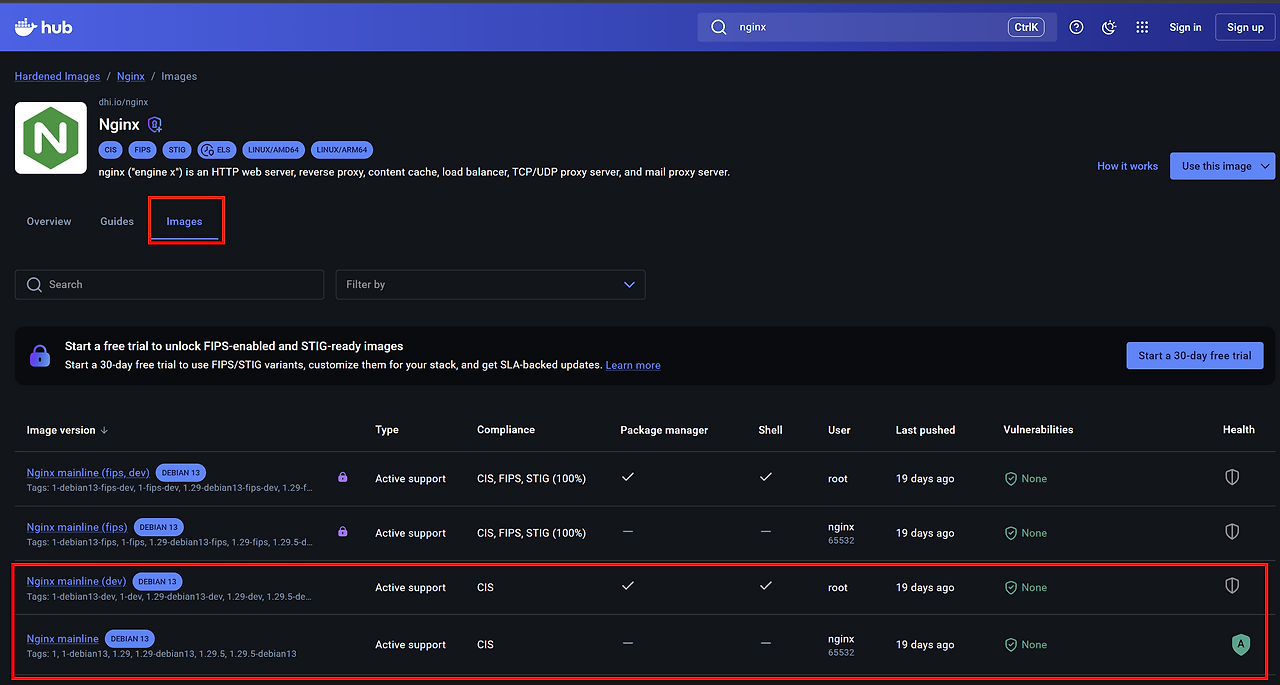Expand the Filter by dropdown

[x=490, y=285]
